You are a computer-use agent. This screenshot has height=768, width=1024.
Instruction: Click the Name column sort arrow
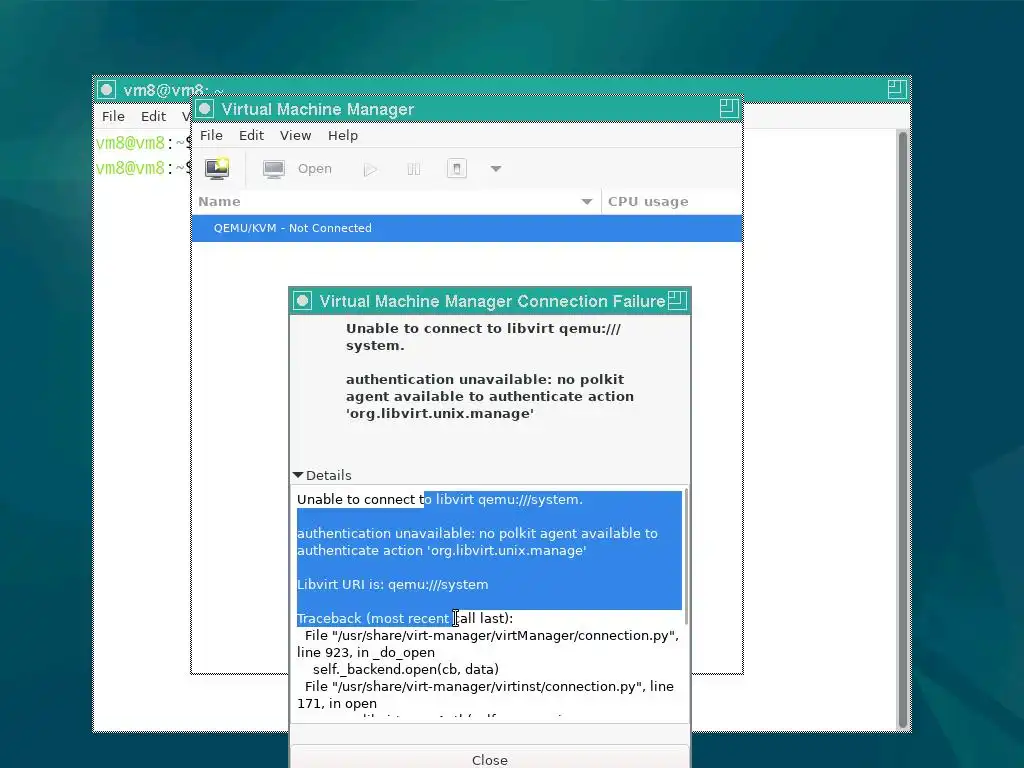[586, 202]
